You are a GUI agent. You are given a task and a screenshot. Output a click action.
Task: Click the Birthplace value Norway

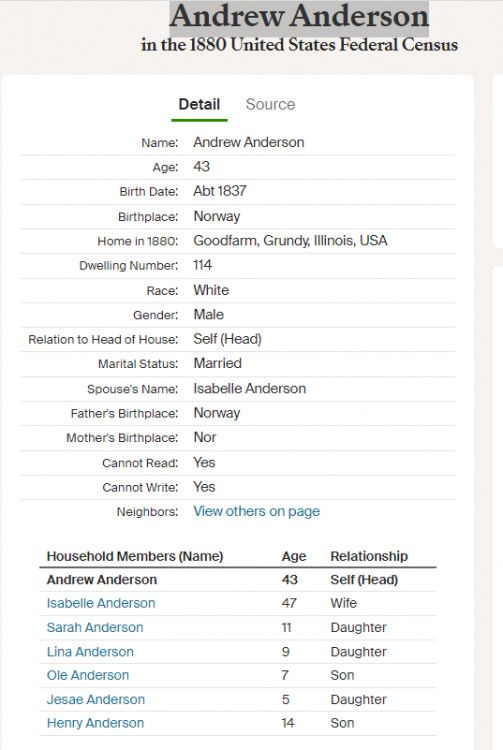(x=217, y=216)
